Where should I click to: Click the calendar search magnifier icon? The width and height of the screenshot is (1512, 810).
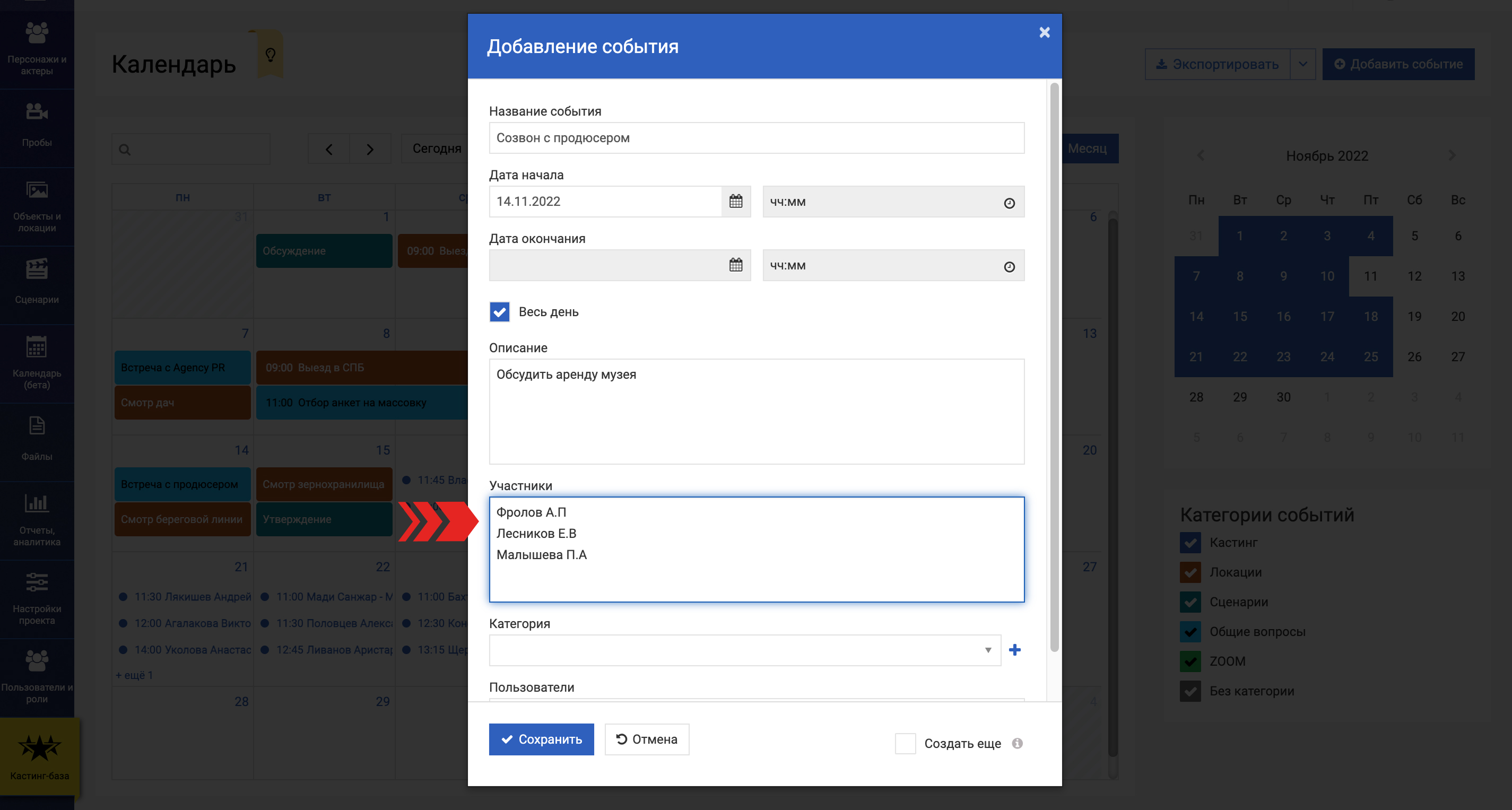(125, 150)
